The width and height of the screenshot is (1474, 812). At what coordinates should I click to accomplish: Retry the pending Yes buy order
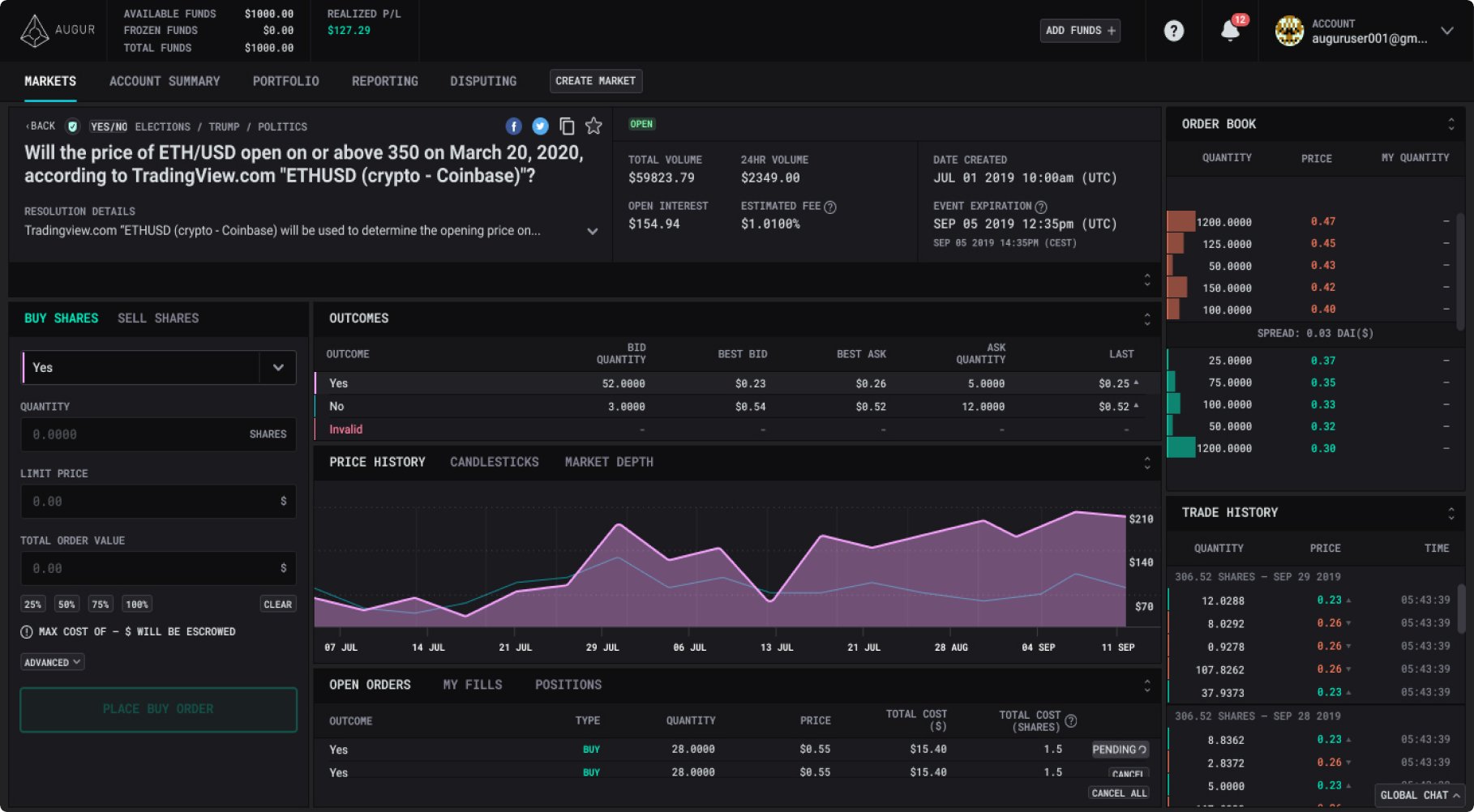click(x=1140, y=750)
